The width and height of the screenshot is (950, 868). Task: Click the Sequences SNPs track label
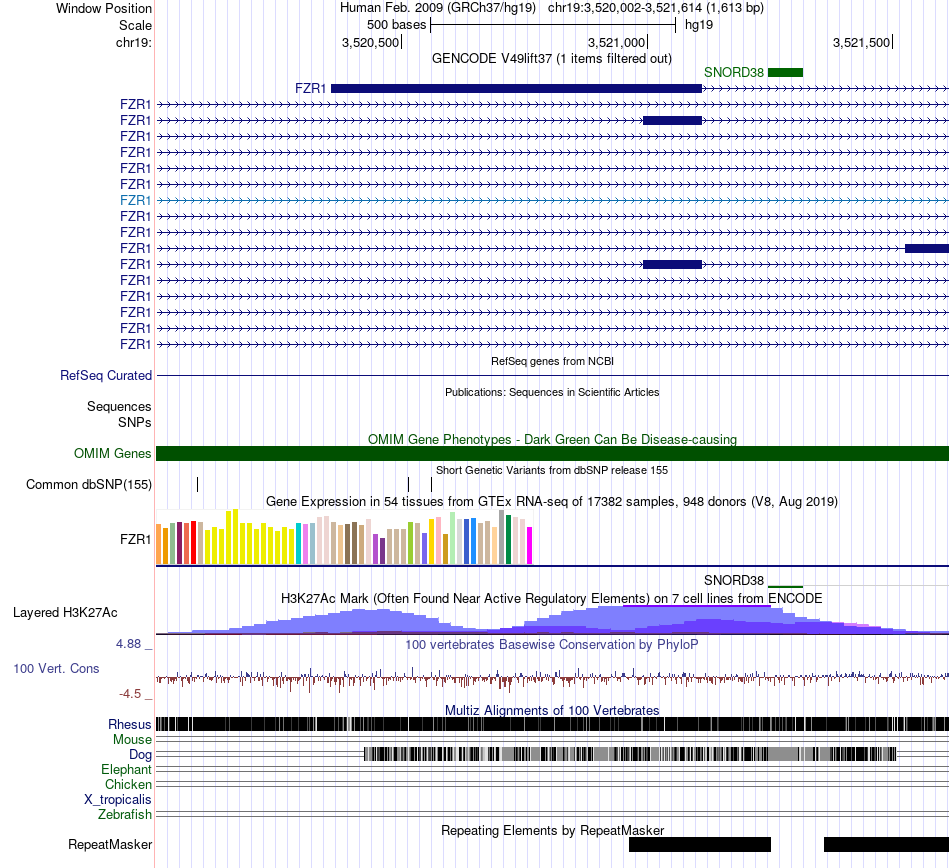click(x=119, y=414)
